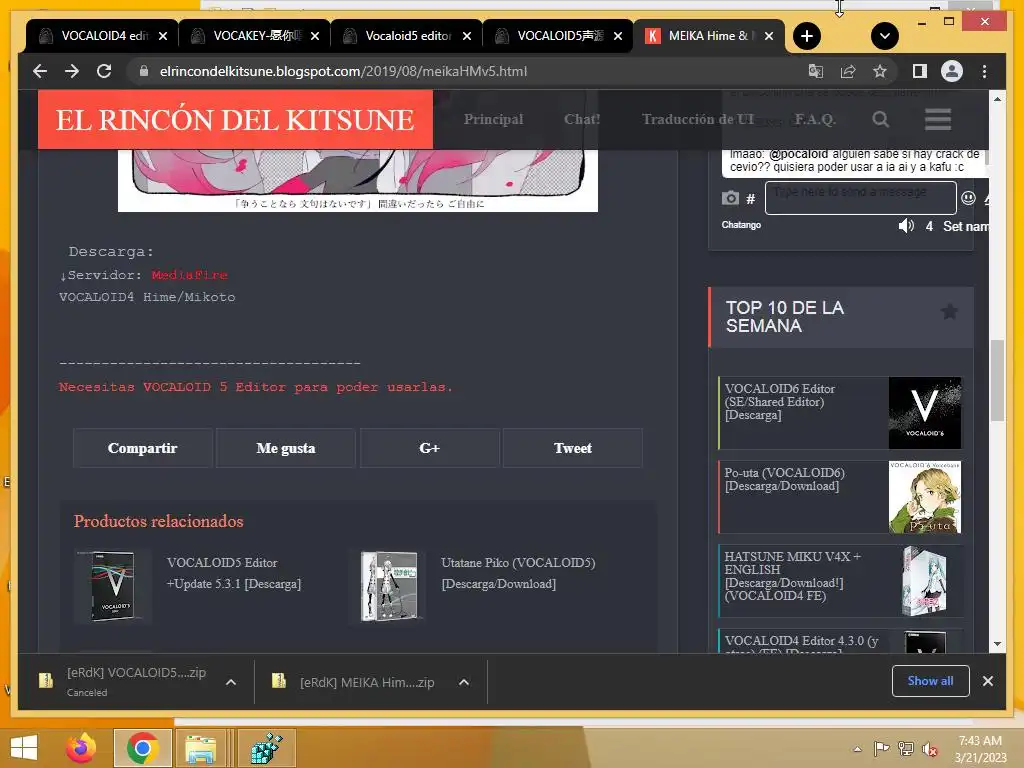This screenshot has height=768, width=1024.
Task: Click the chat message input field
Action: [x=861, y=198]
